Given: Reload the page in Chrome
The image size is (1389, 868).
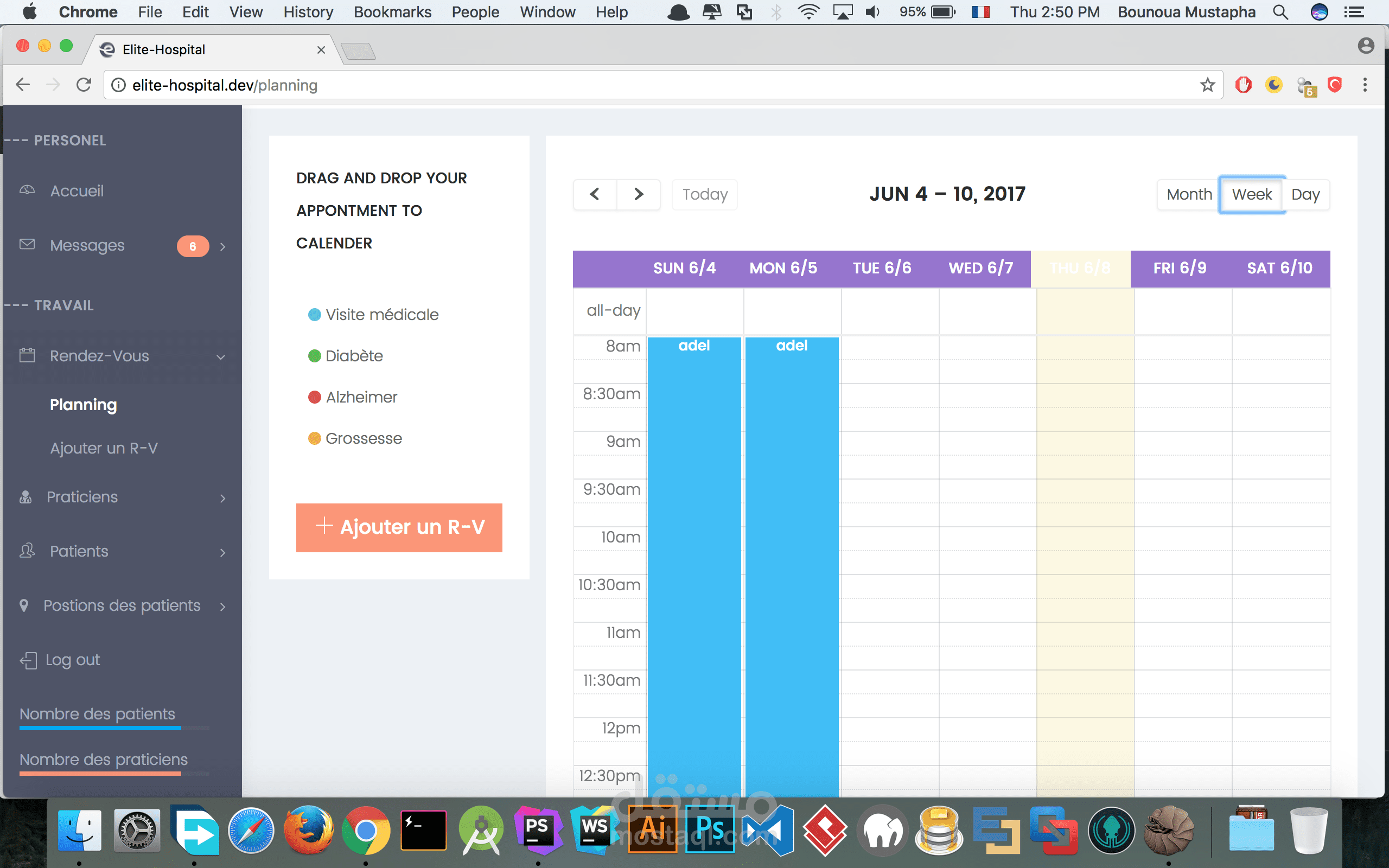Looking at the screenshot, I should tap(84, 85).
